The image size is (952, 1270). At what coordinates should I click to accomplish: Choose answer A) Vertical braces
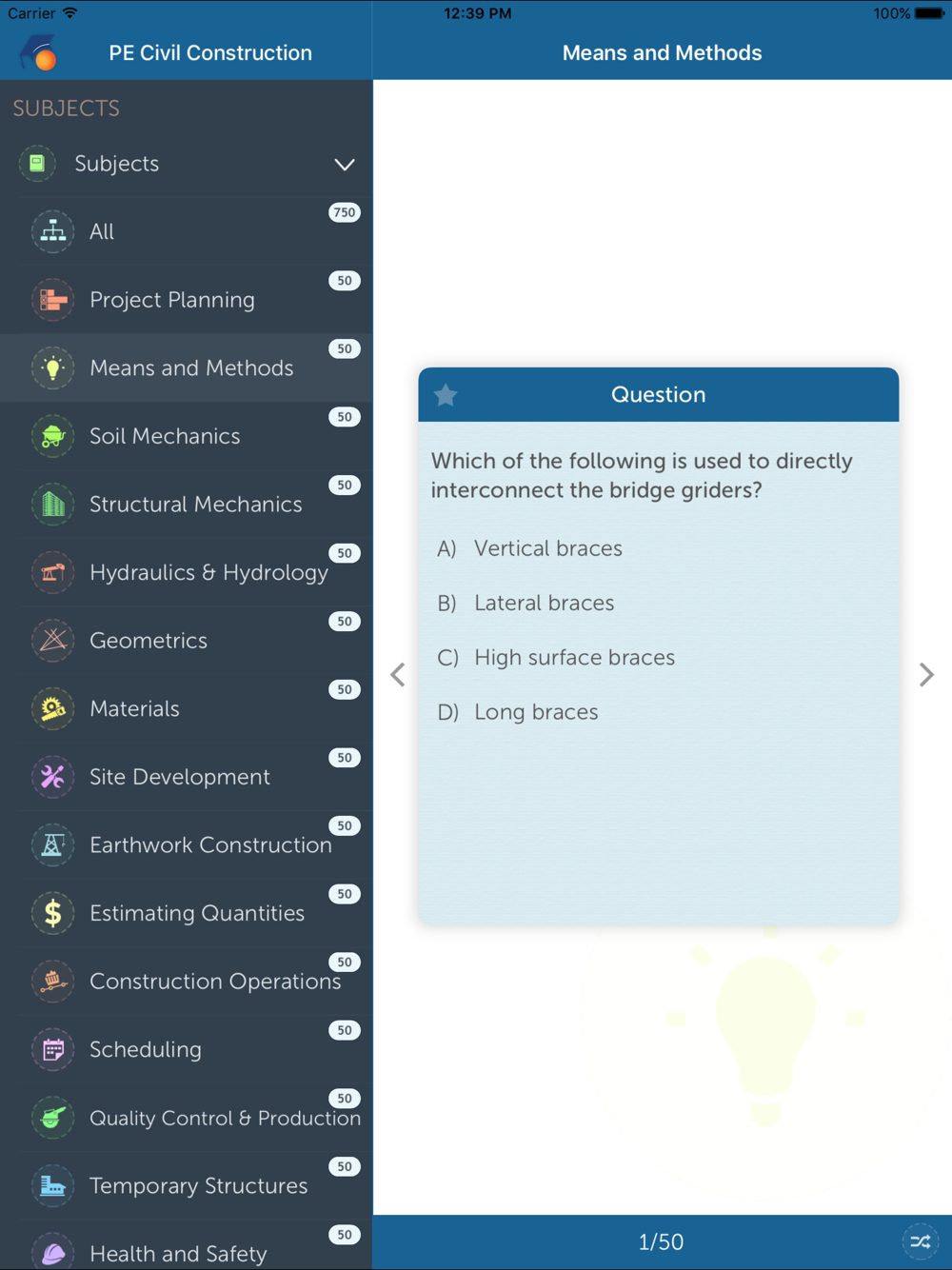point(529,548)
